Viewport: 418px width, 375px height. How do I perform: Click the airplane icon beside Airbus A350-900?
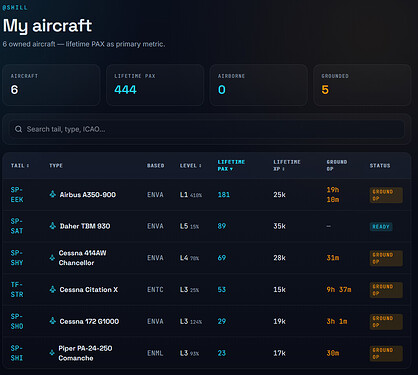click(52, 194)
